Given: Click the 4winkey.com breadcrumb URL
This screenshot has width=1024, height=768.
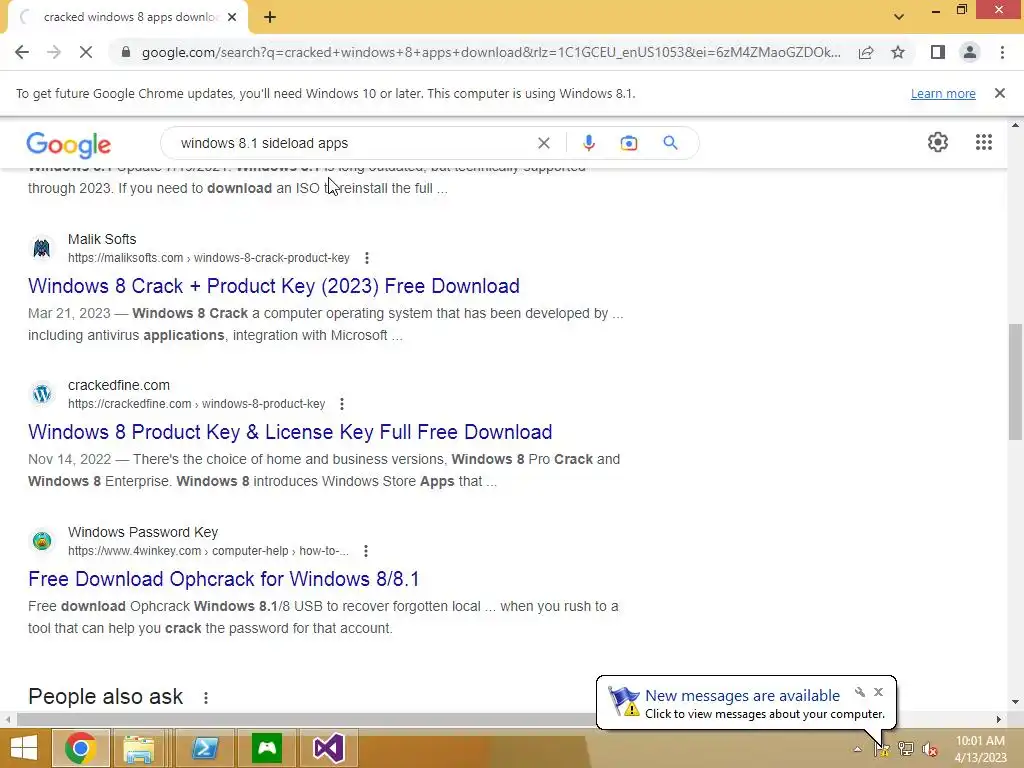Looking at the screenshot, I should (208, 551).
